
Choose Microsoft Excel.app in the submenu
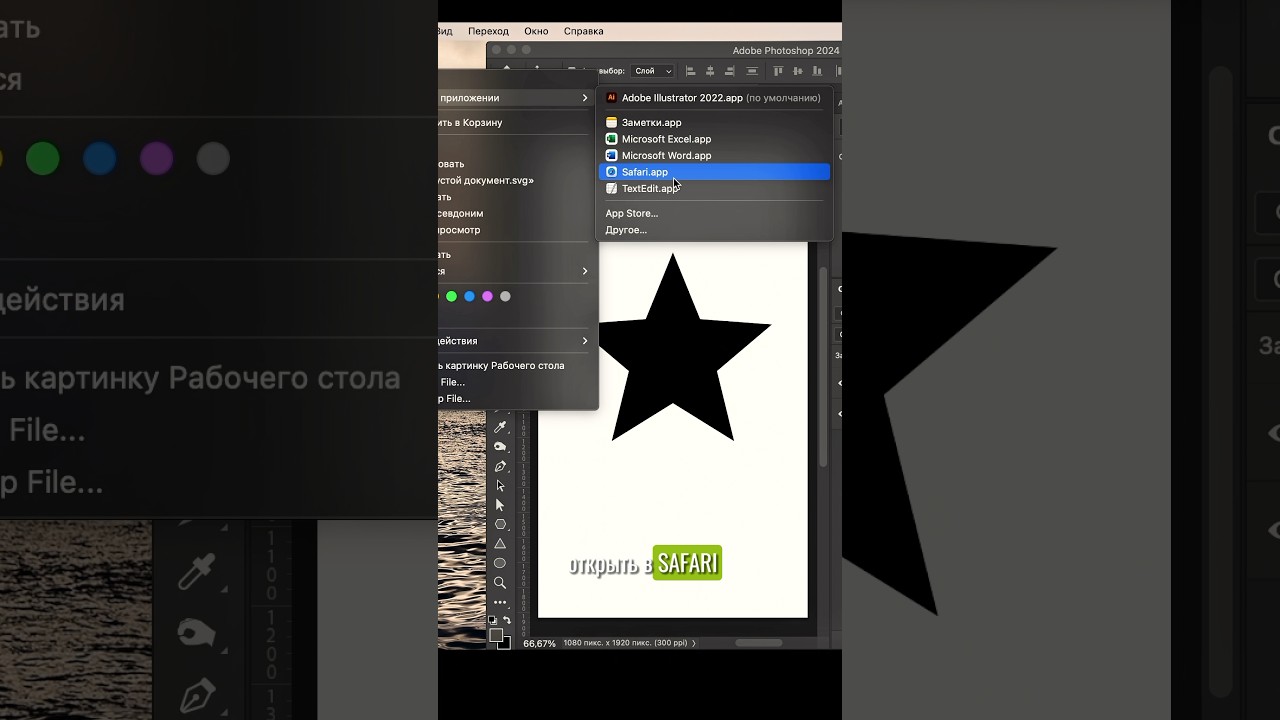pyautogui.click(x=714, y=139)
